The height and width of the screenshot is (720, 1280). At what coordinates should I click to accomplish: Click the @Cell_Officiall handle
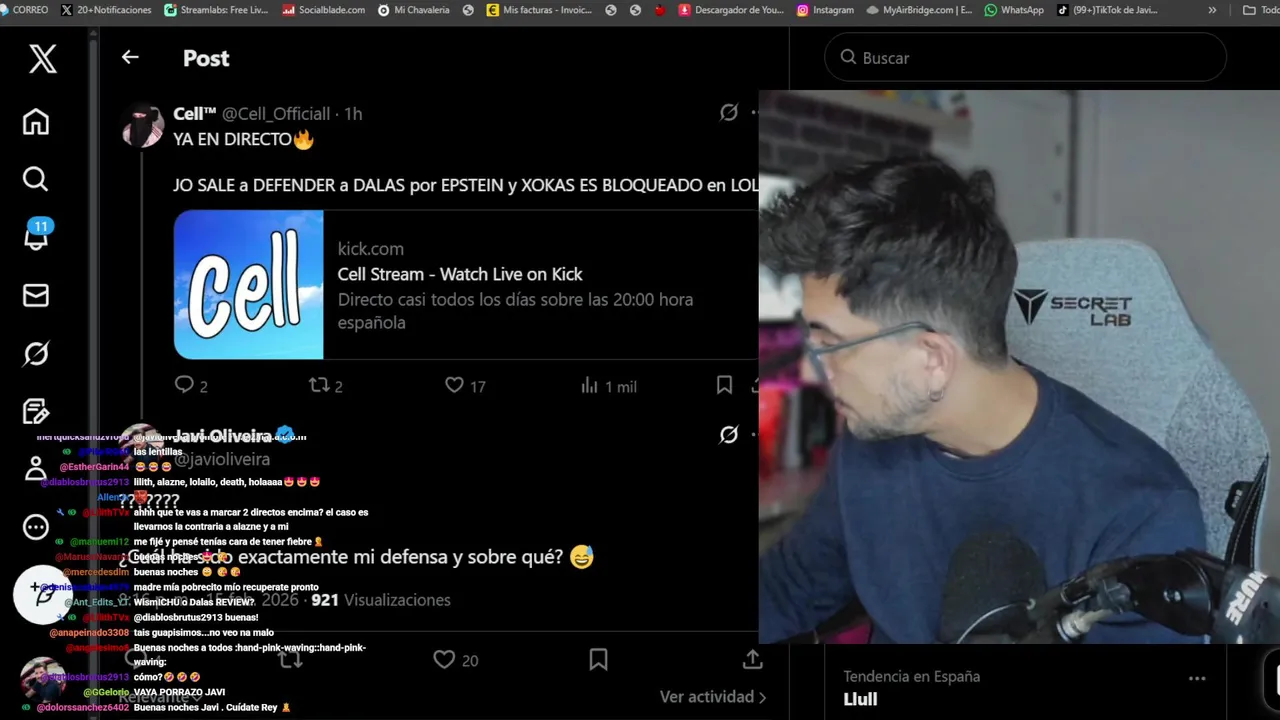276,114
